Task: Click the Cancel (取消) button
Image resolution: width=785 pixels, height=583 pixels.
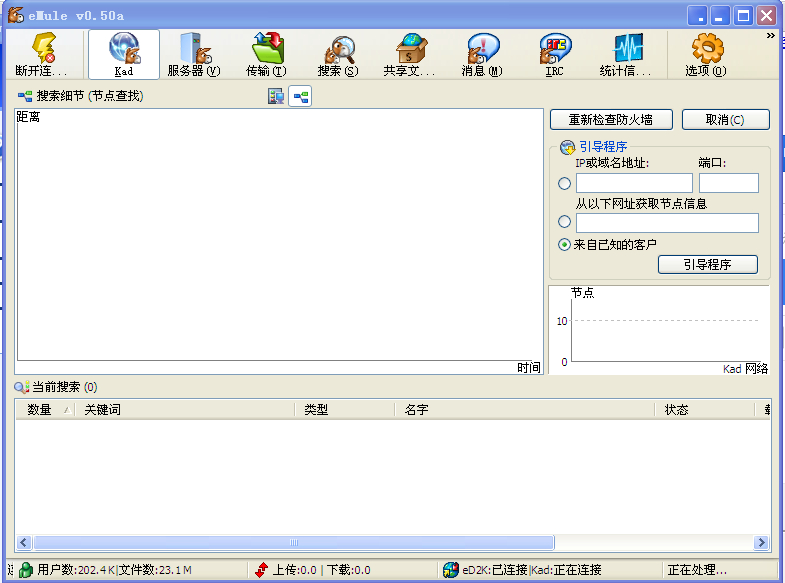Action: [725, 120]
